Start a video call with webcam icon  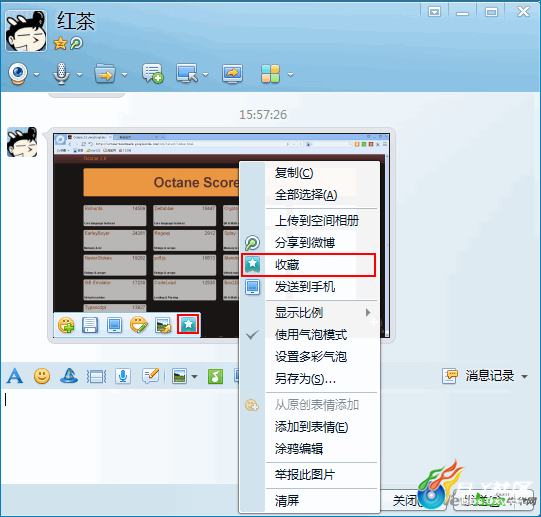pyautogui.click(x=18, y=74)
